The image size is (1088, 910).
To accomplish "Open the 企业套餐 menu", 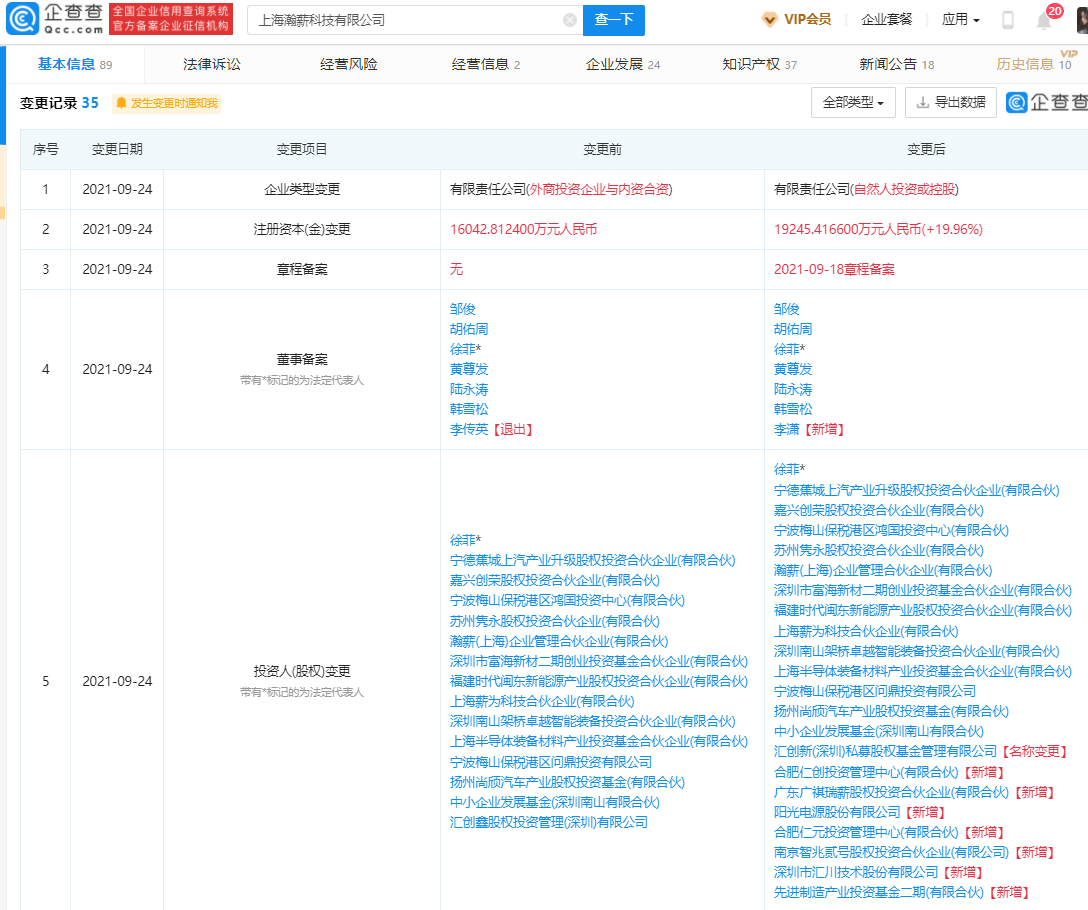I will (887, 19).
